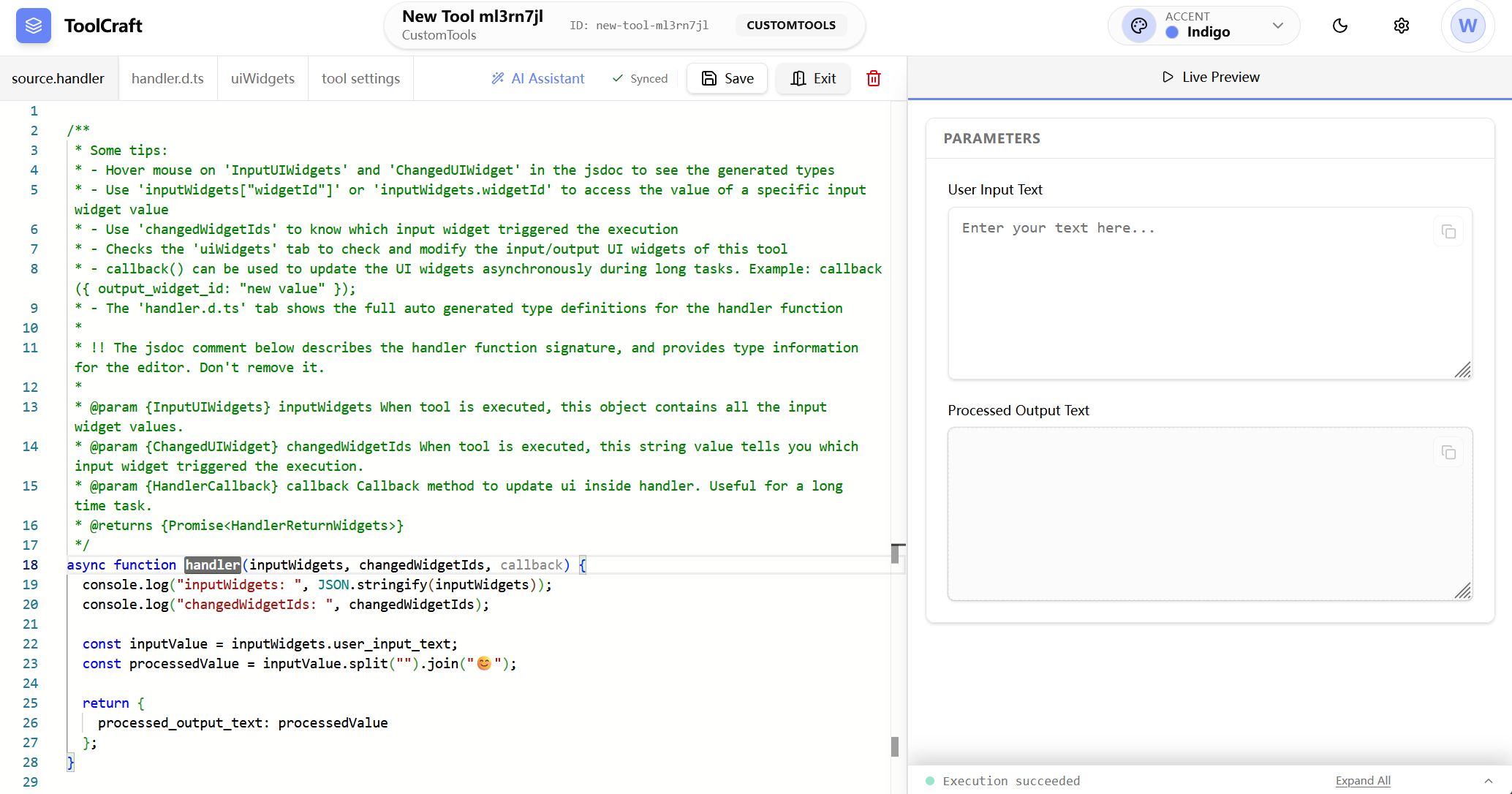The height and width of the screenshot is (794, 1512).
Task: Run the tool via the Live Preview play icon
Action: click(1168, 77)
